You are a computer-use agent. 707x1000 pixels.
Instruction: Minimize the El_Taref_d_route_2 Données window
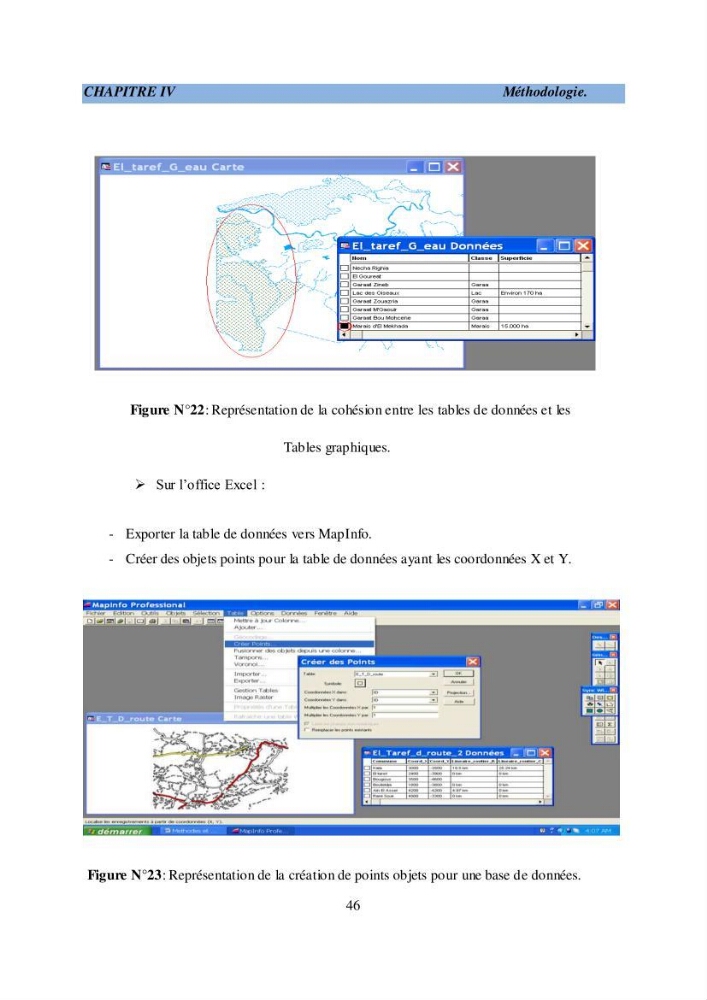tap(517, 753)
